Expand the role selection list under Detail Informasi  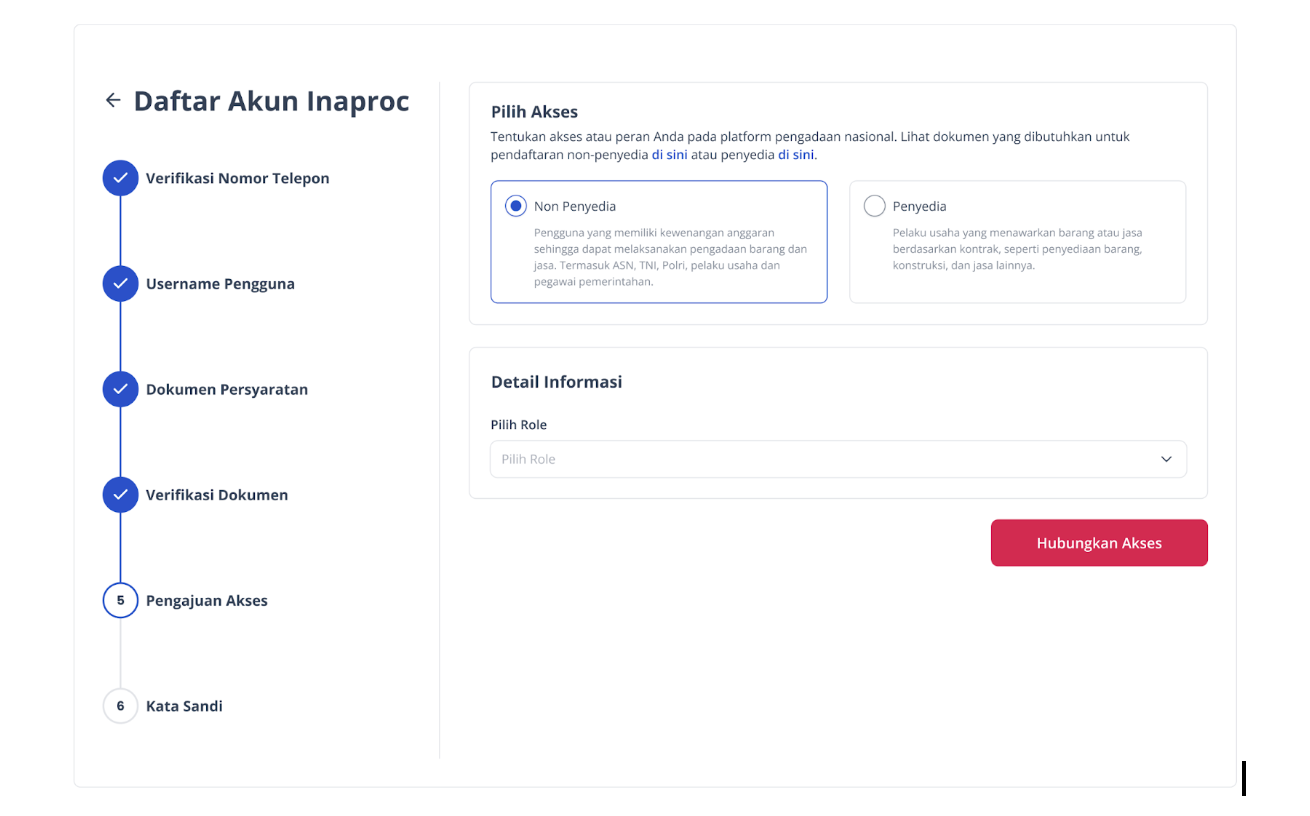838,459
